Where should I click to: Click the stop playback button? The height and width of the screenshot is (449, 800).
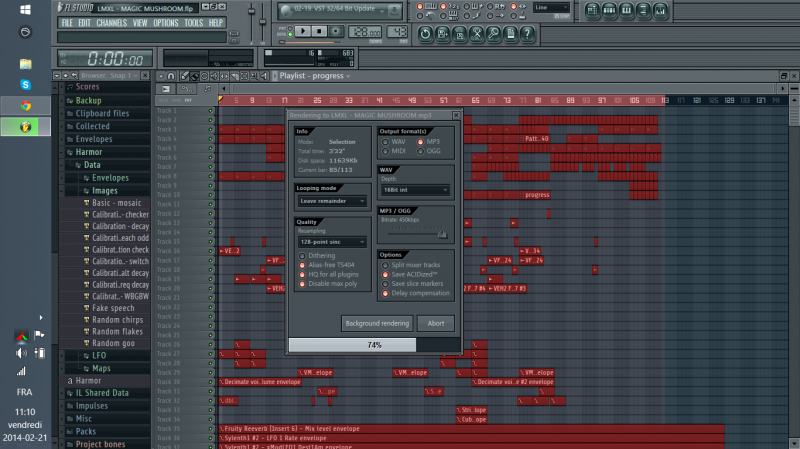coord(319,31)
